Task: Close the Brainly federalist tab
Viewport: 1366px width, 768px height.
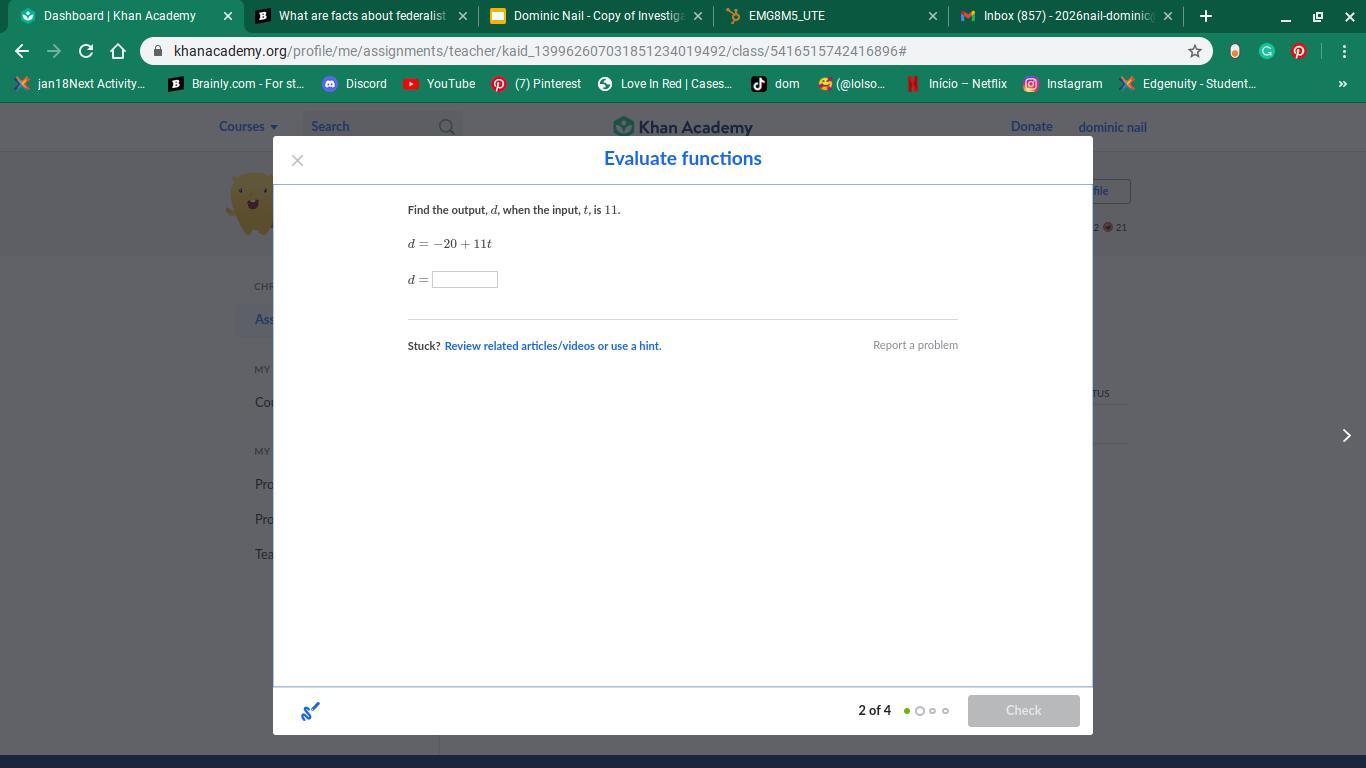Action: [462, 16]
